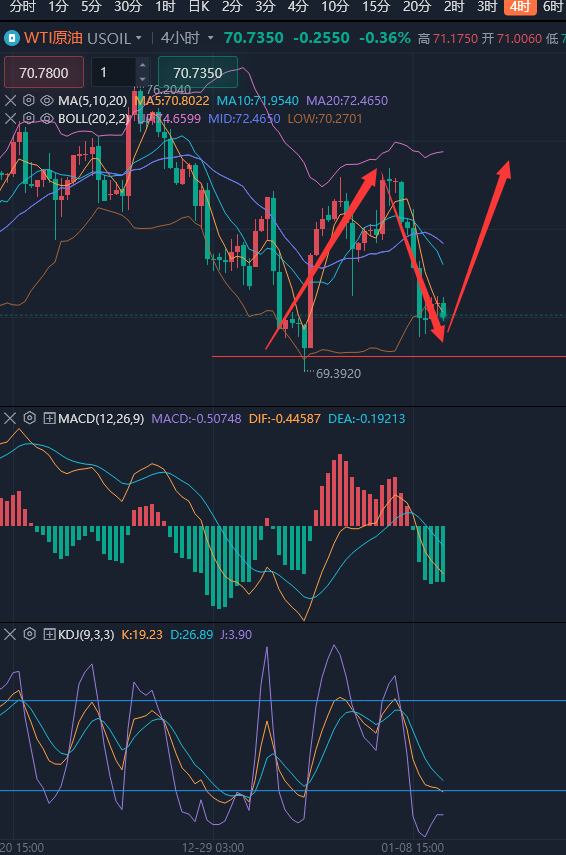Switch to the 5分 timeframe tab
Screen dimensions: 566x855
(91, 7)
